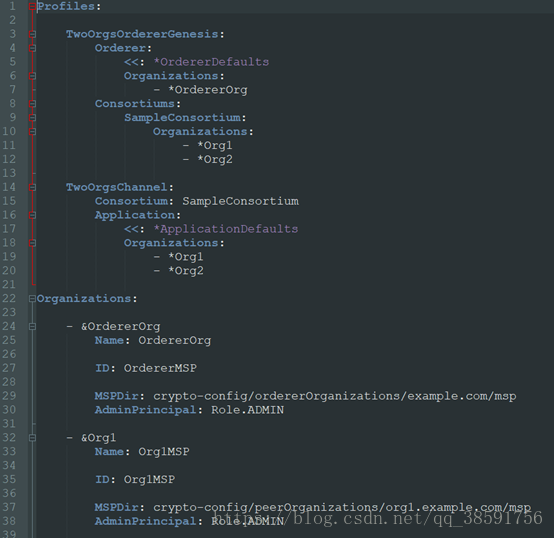Click the SampleConsortium value on line 15
This screenshot has height=538, width=554.
click(x=240, y=201)
